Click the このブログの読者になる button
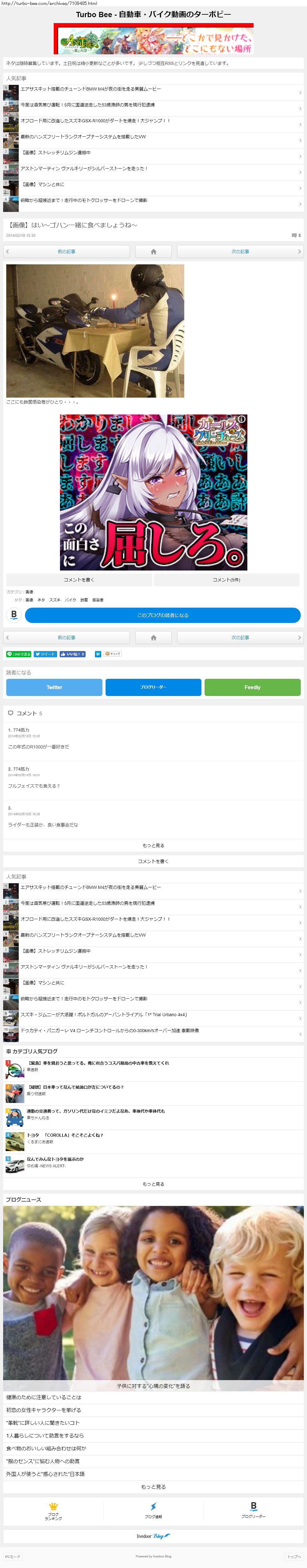The width and height of the screenshot is (307, 1568). [163, 615]
